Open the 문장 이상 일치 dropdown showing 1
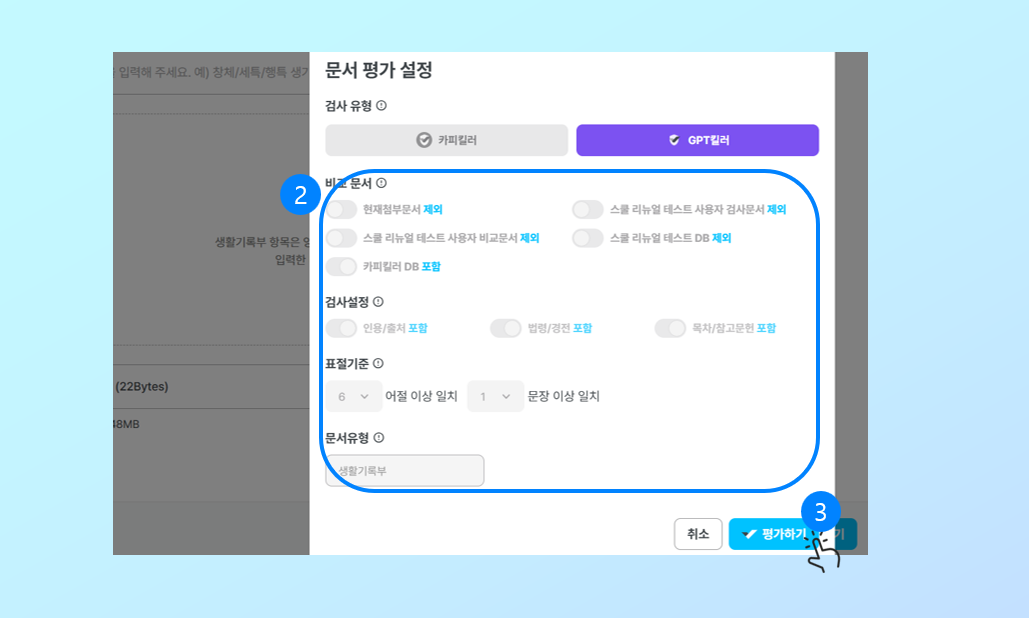Screen dimensions: 1029x618 click(x=495, y=396)
